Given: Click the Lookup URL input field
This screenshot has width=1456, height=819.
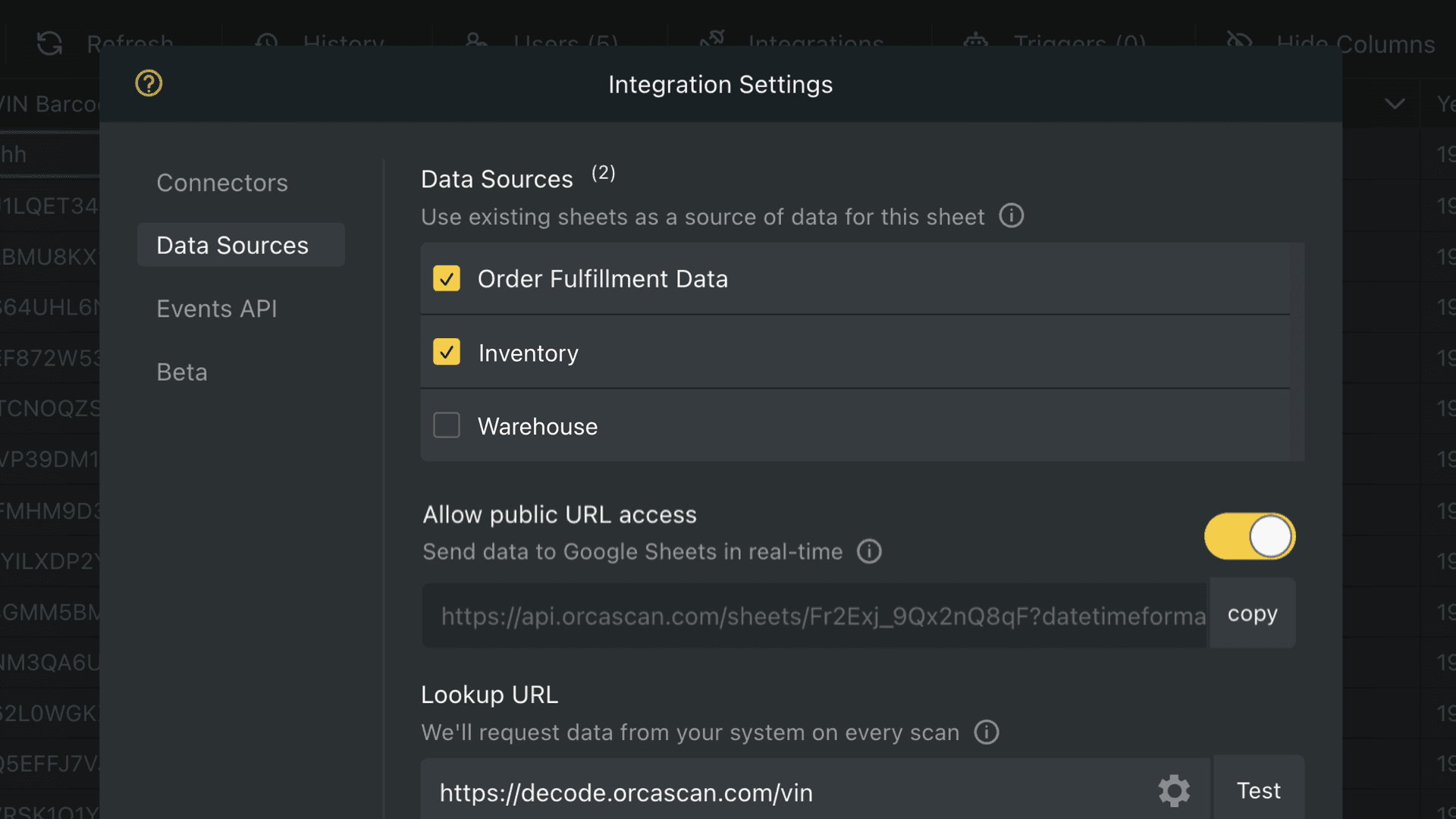Looking at the screenshot, I should [758, 792].
